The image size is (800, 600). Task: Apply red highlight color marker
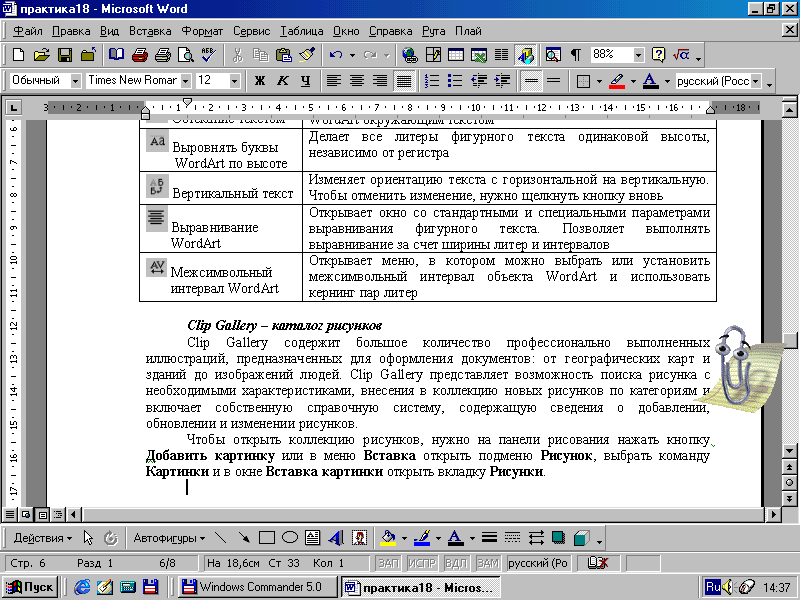pos(617,81)
